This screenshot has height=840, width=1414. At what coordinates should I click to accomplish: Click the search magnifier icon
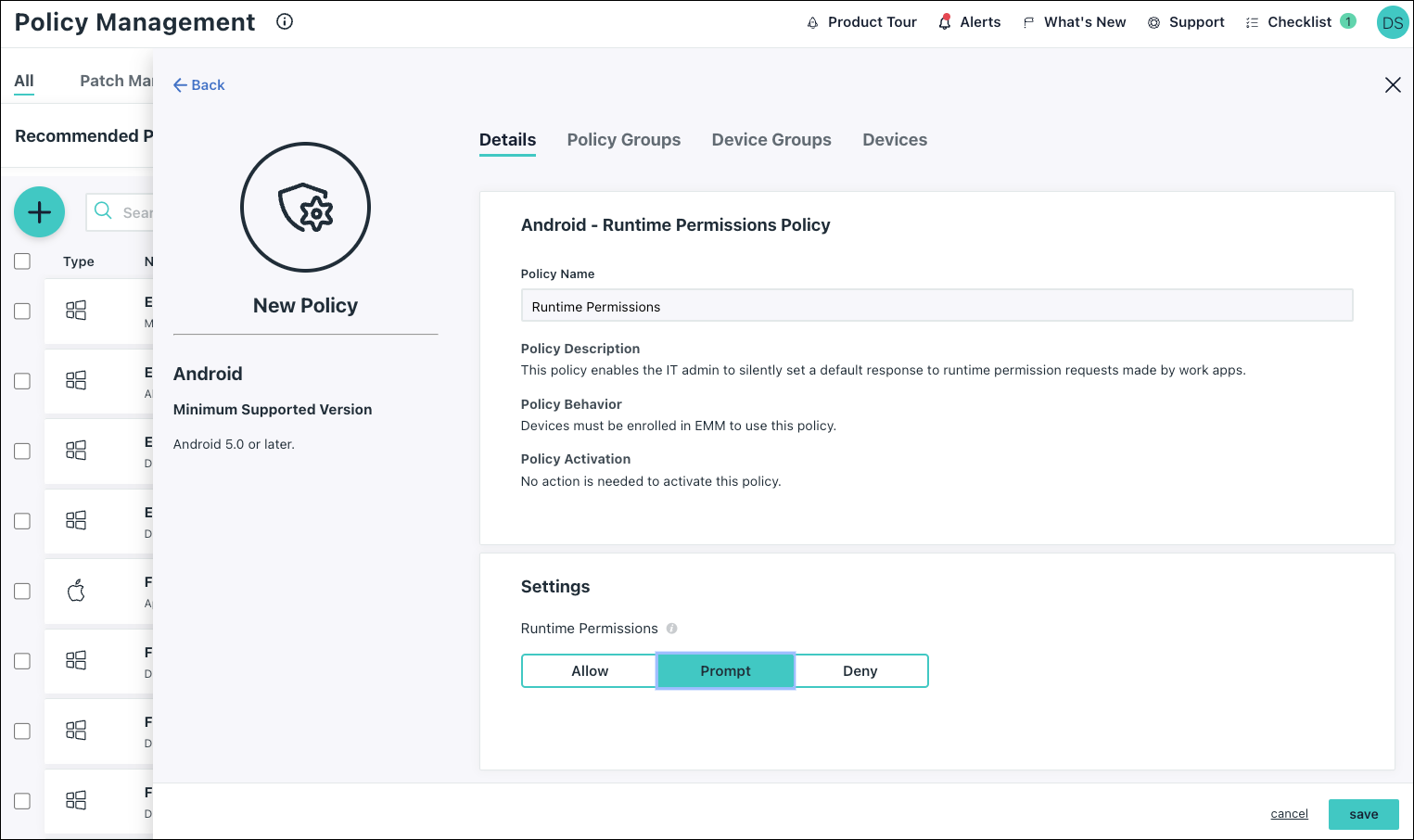(x=104, y=211)
